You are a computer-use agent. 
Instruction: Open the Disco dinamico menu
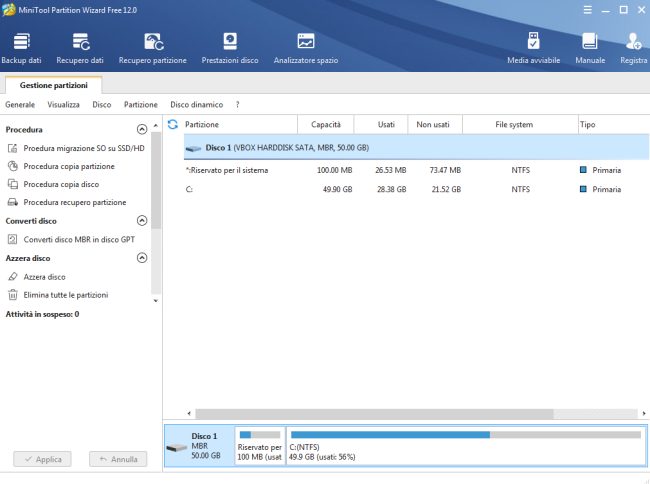coord(196,104)
